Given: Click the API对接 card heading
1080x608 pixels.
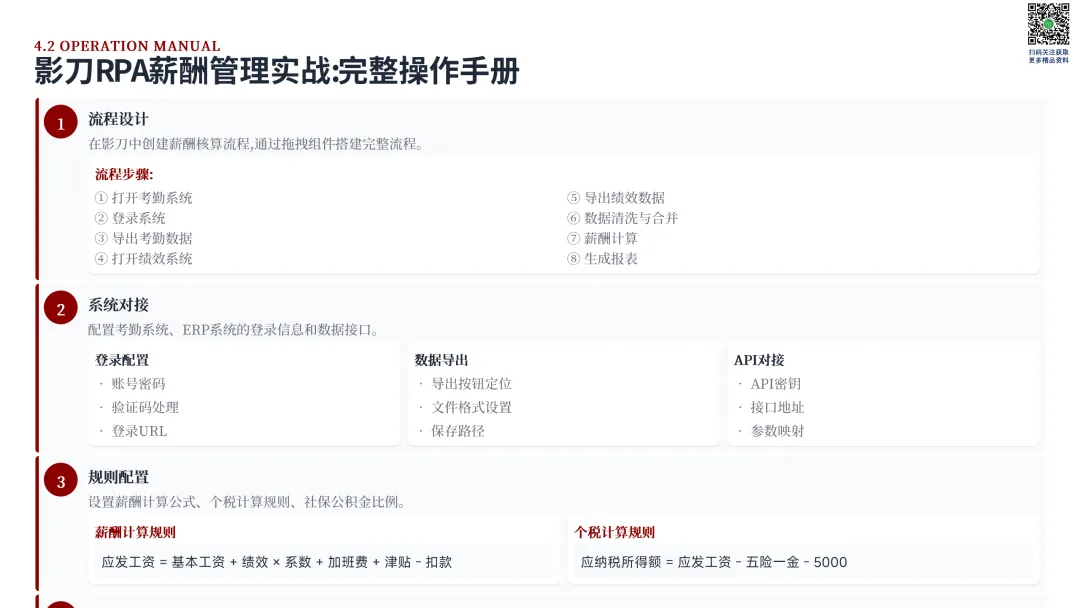Looking at the screenshot, I should pos(759,360).
